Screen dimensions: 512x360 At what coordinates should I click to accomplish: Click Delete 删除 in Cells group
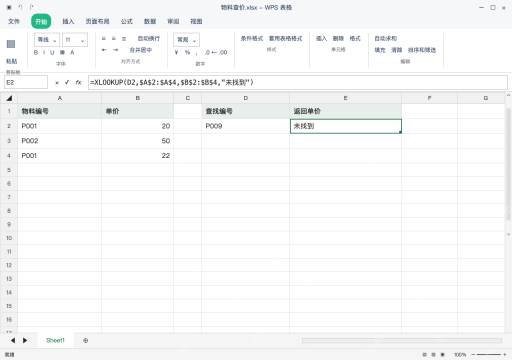coord(338,39)
